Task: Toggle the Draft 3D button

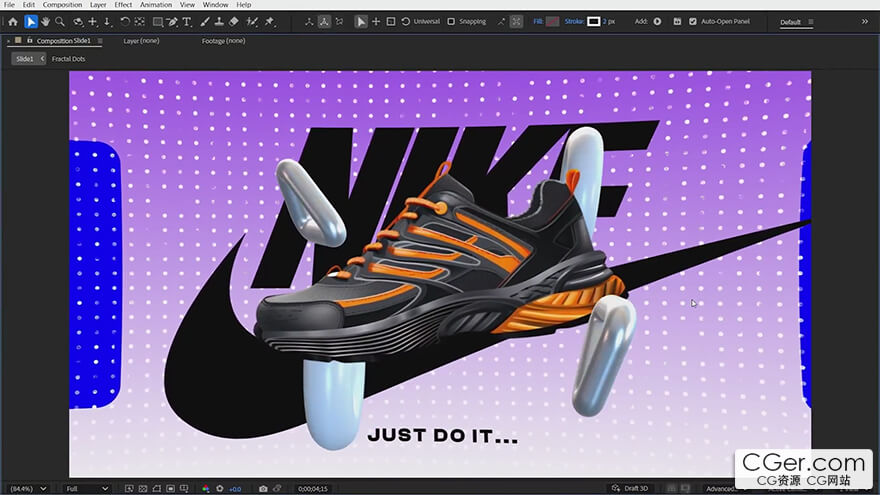Action: click(x=631, y=488)
